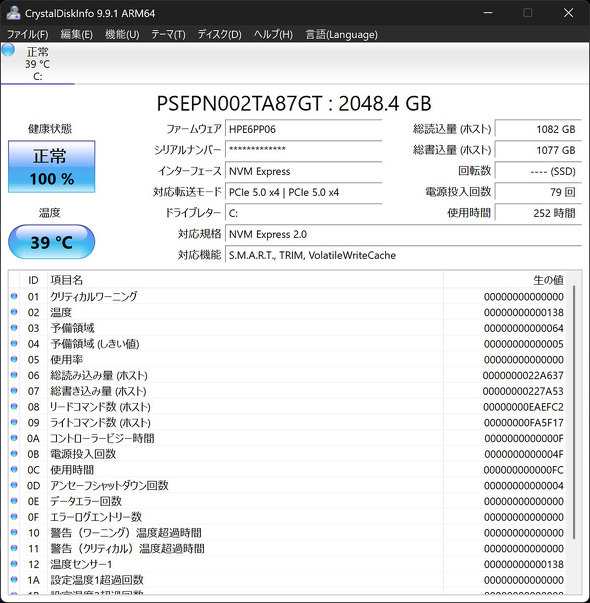Click status dot for 10 警告温度超過時間 row
The image size is (590, 603).
pos(14,532)
